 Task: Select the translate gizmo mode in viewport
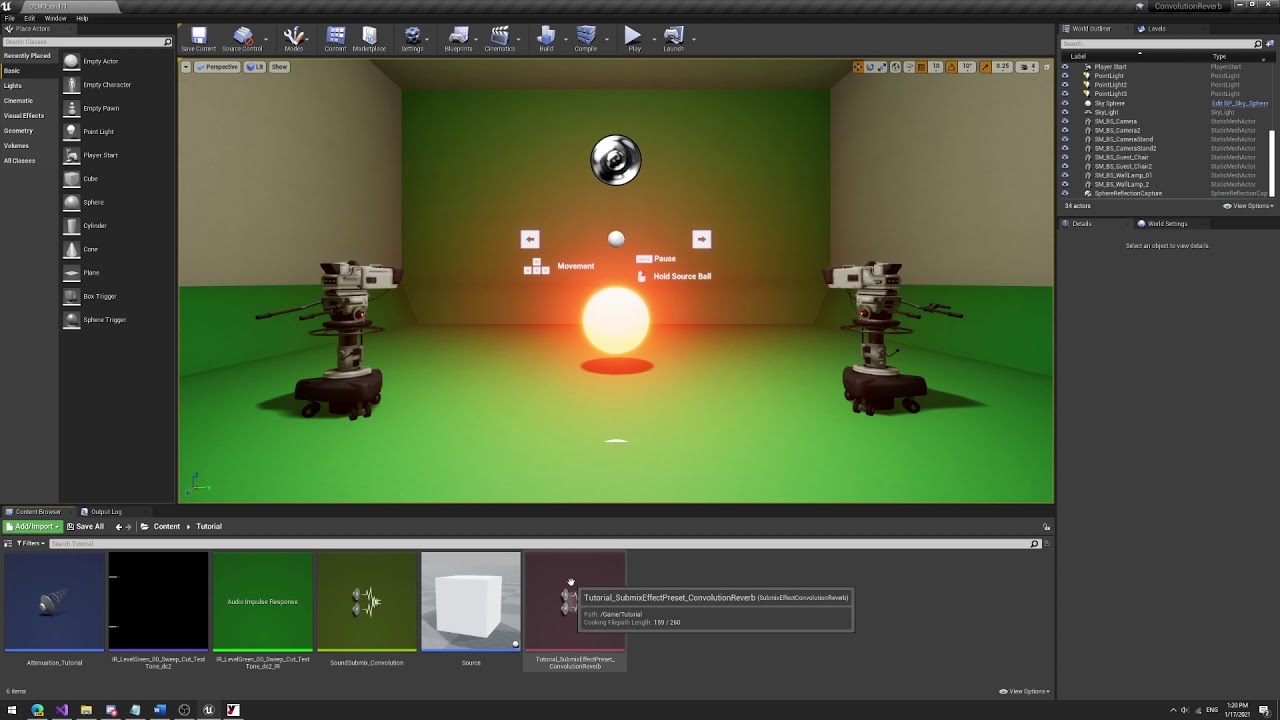point(858,67)
